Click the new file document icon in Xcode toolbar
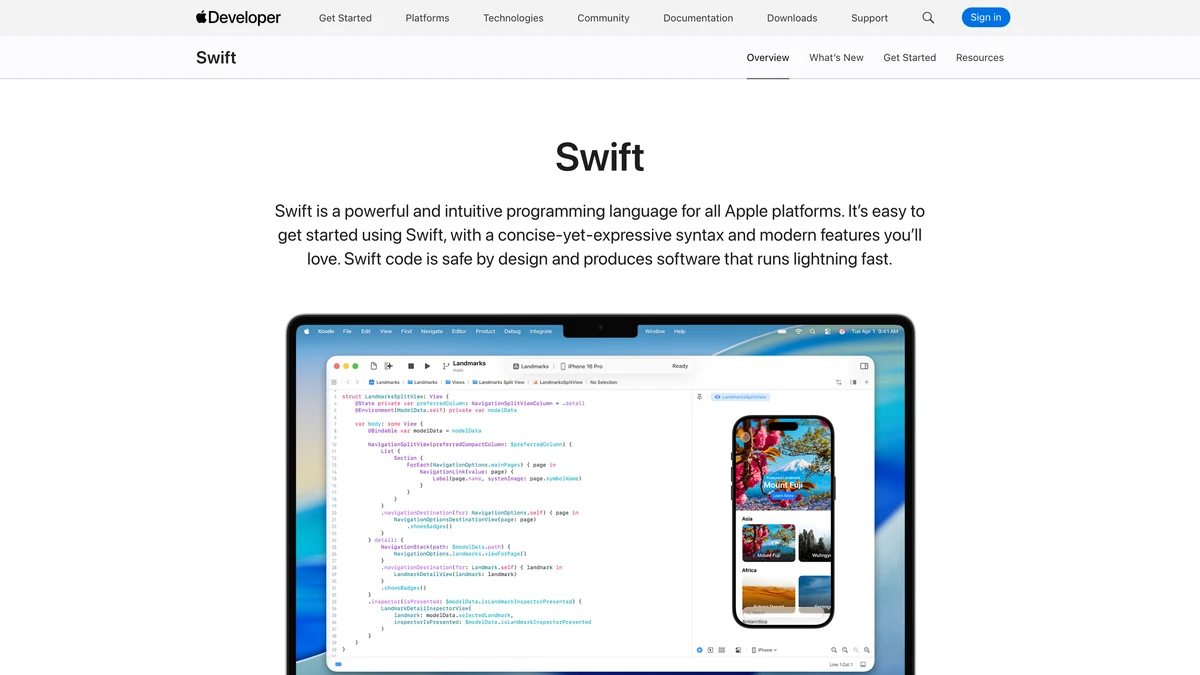1200x675 pixels. (x=374, y=366)
